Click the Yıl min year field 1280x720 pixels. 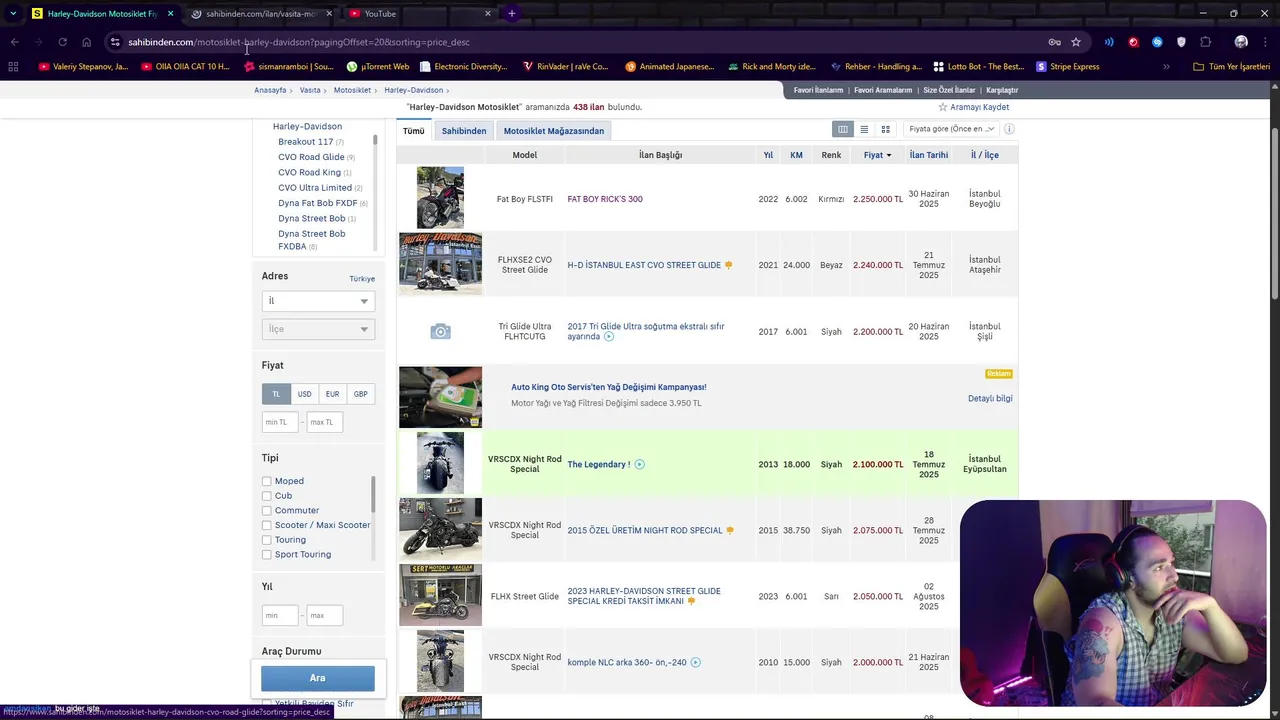280,615
